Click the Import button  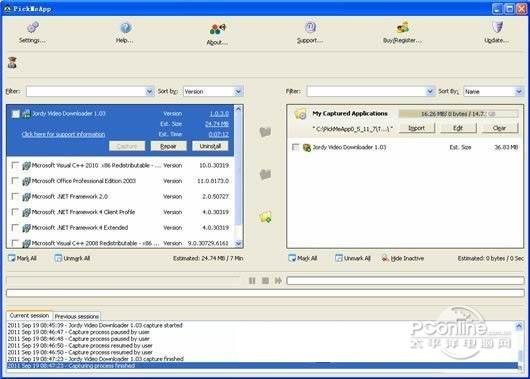(x=416, y=128)
